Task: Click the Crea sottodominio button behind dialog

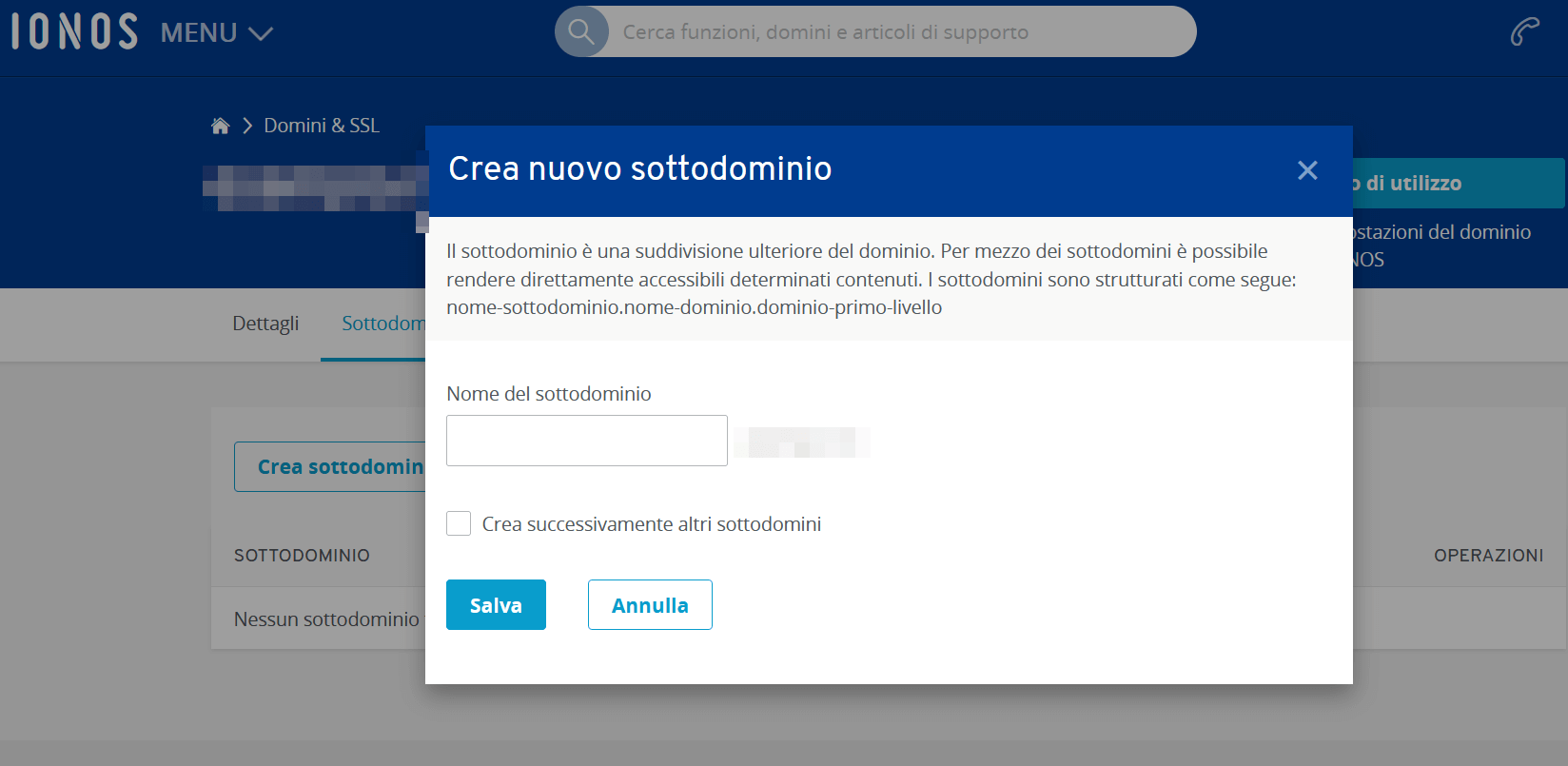Action: [x=329, y=466]
